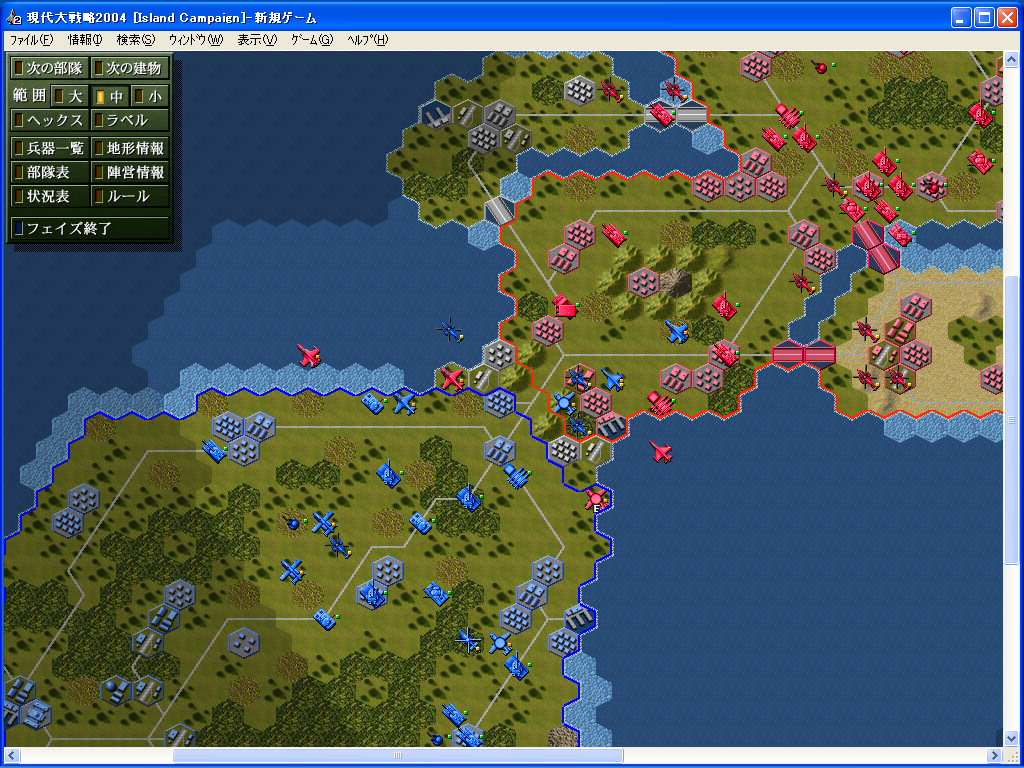Select the red jet parked beside the gray airfield
This screenshot has width=1024, height=768.
coord(451,378)
